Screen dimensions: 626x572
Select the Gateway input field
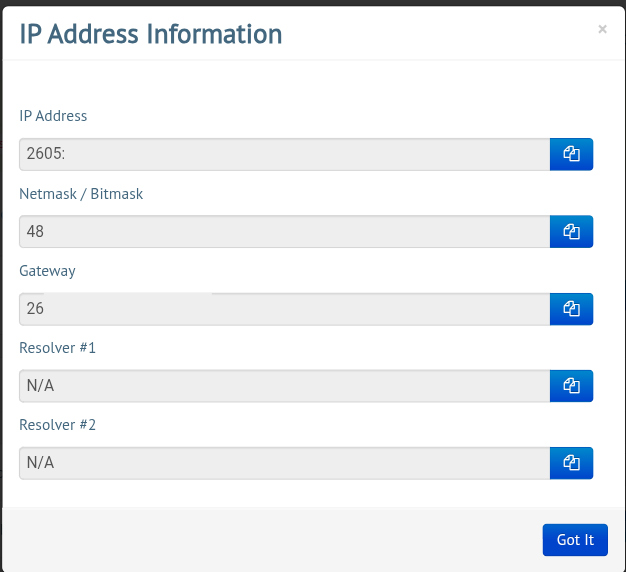[x=284, y=309]
